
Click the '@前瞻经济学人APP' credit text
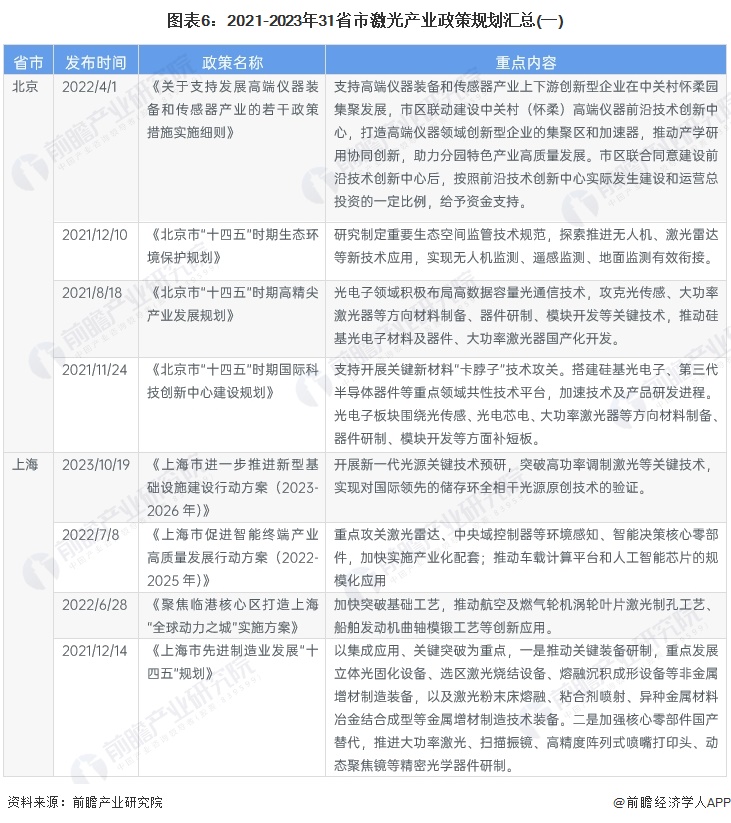pos(671,803)
